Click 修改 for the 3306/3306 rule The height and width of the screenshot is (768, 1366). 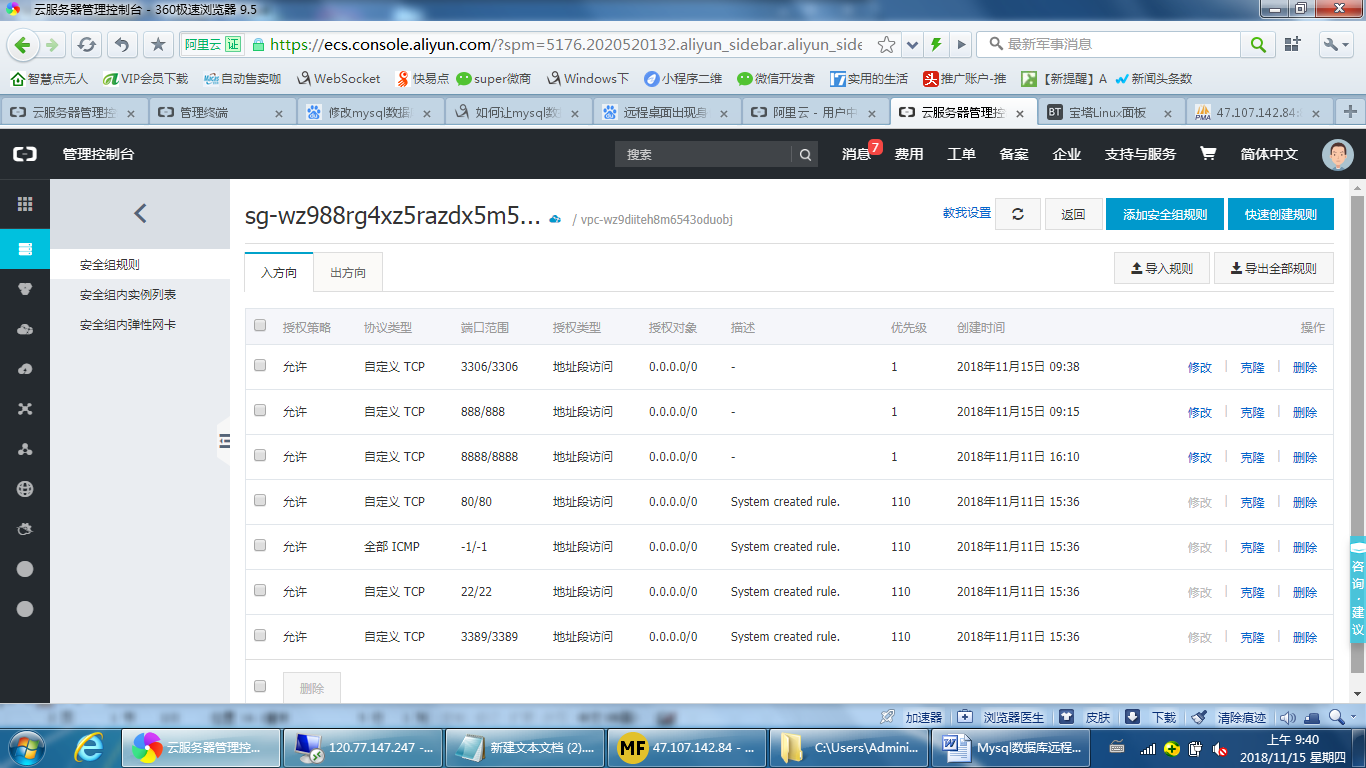coord(1200,367)
